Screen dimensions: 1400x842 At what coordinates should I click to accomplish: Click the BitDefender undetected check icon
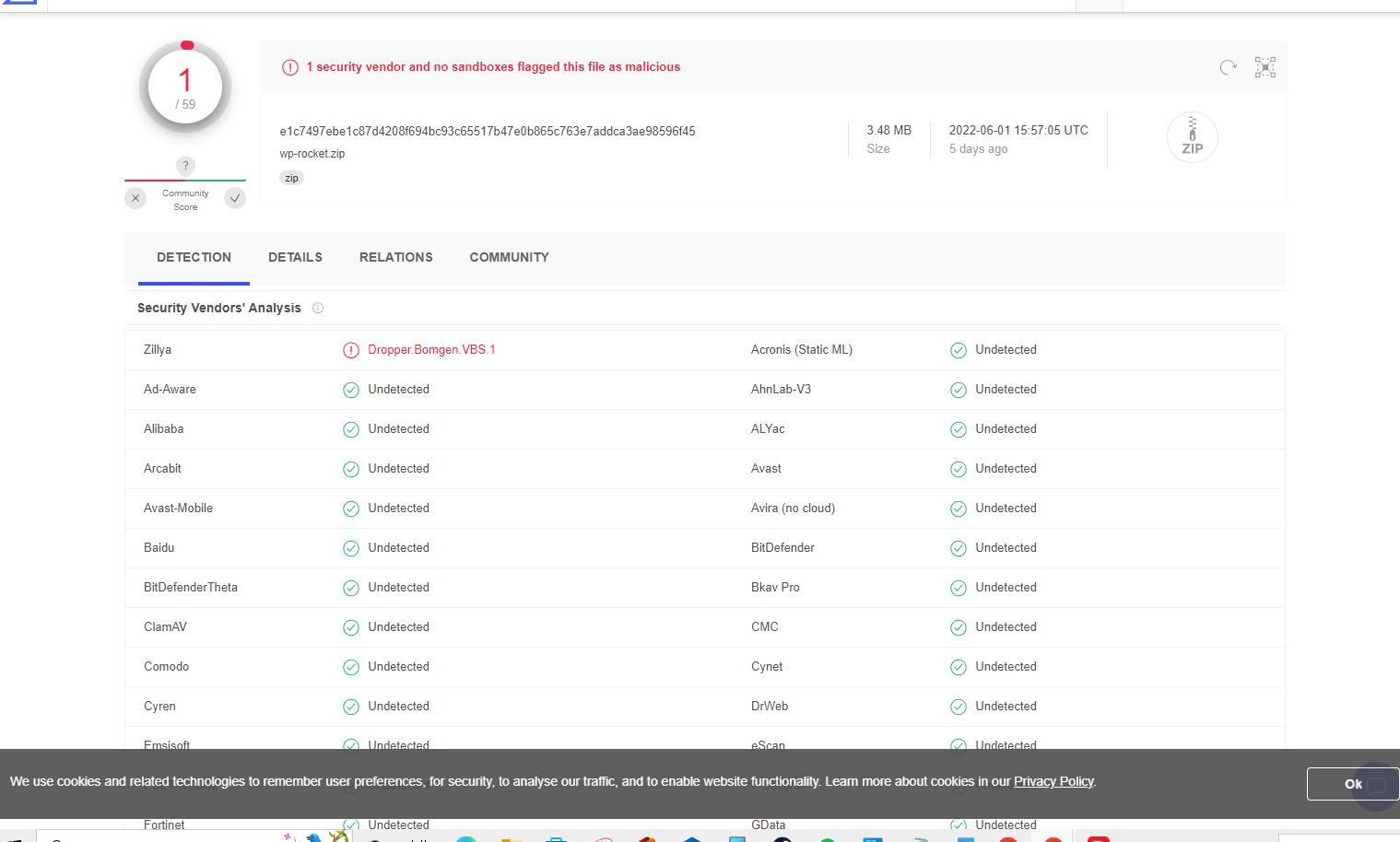[x=959, y=548]
